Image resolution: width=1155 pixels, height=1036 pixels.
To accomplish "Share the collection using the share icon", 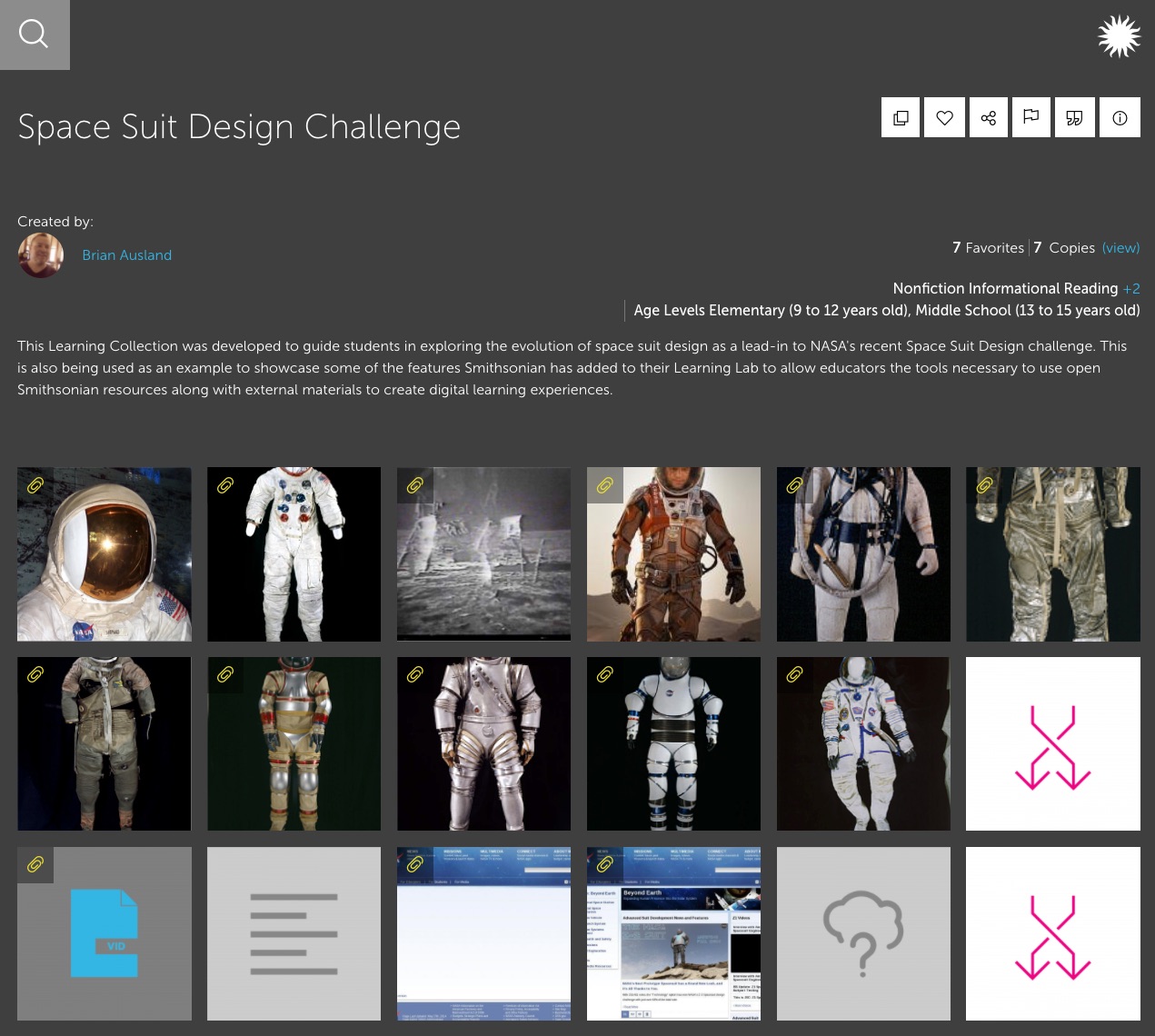I will click(988, 117).
